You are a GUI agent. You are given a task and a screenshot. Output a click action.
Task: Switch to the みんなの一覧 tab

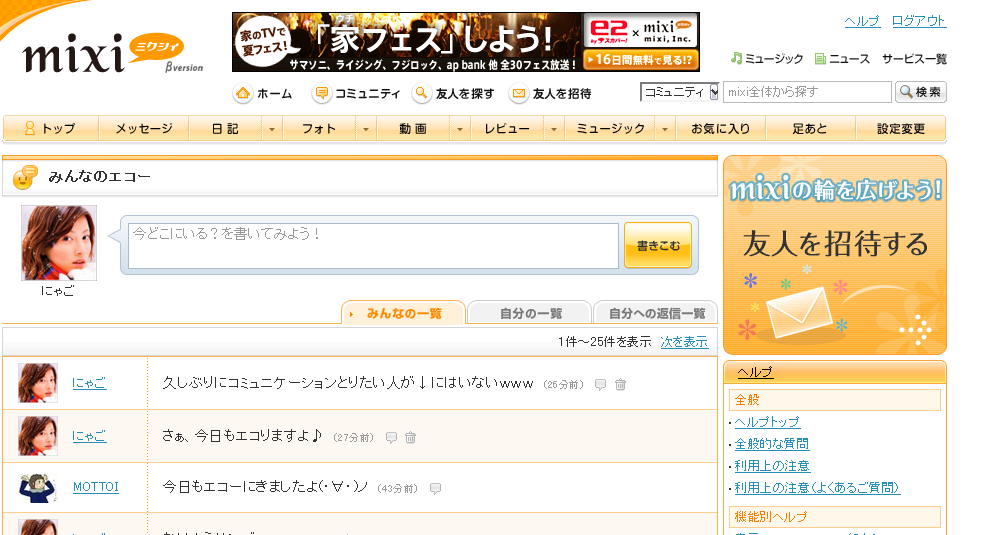404,313
